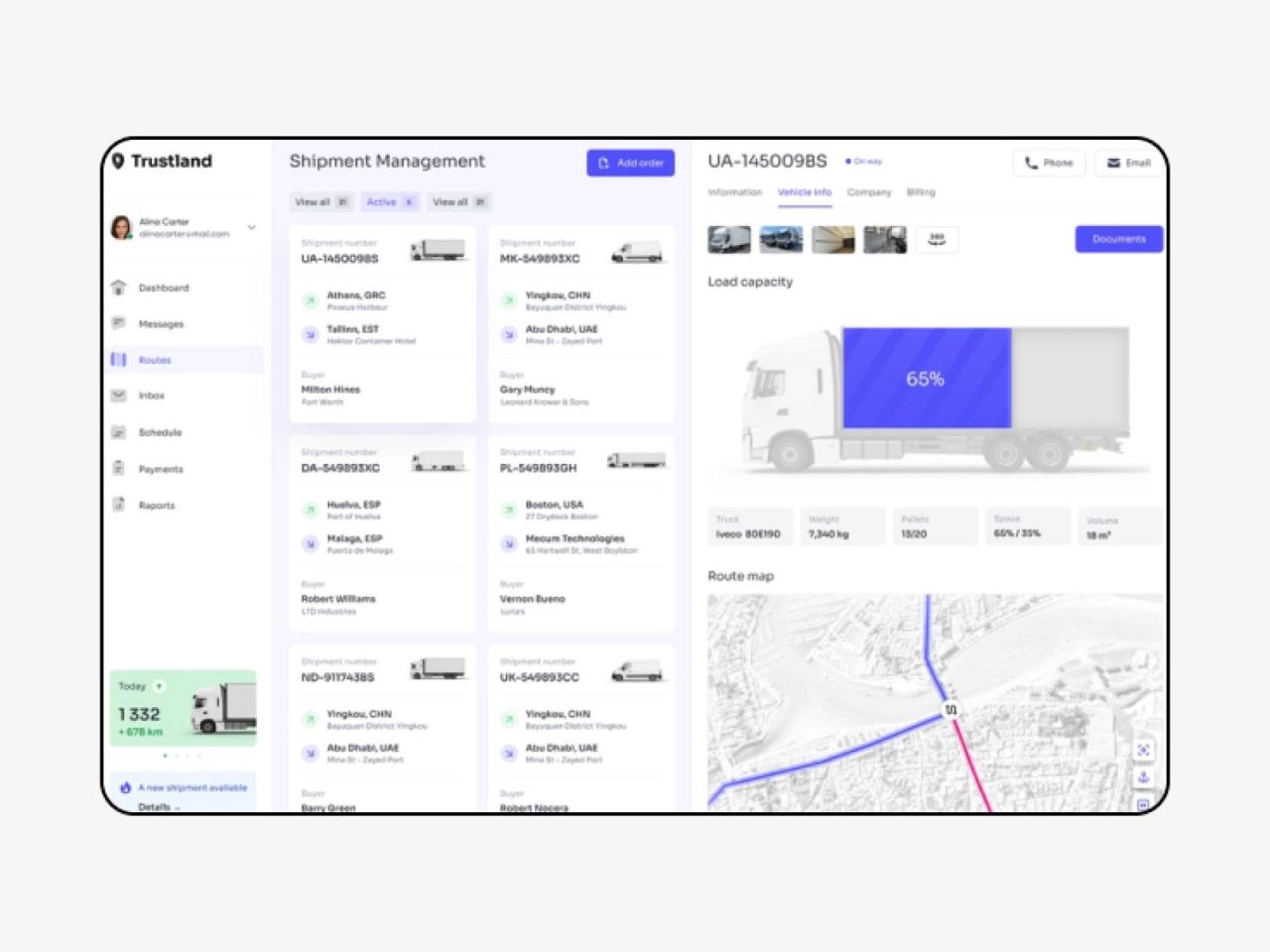Select shipment number ND-911743BS
1270x952 pixels.
pyautogui.click(x=338, y=677)
